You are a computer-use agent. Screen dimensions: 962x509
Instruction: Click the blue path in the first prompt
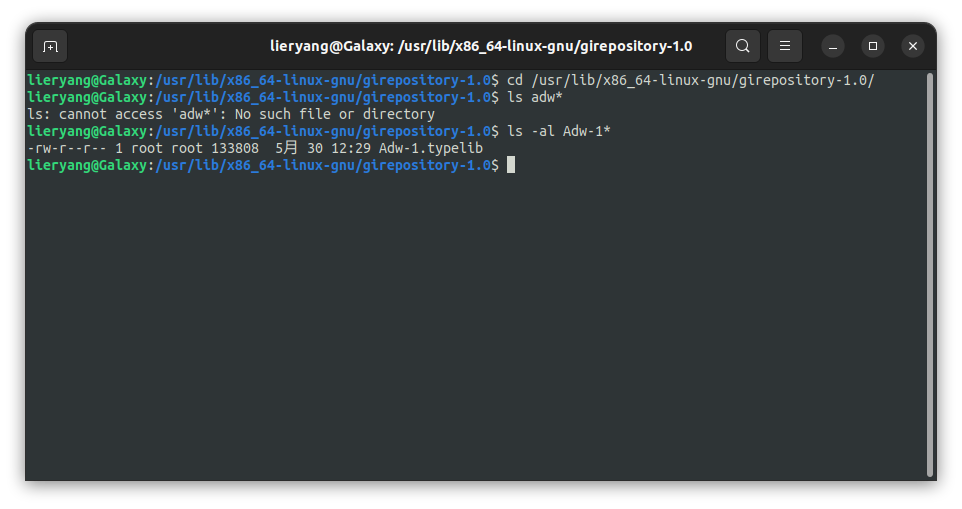pos(323,80)
